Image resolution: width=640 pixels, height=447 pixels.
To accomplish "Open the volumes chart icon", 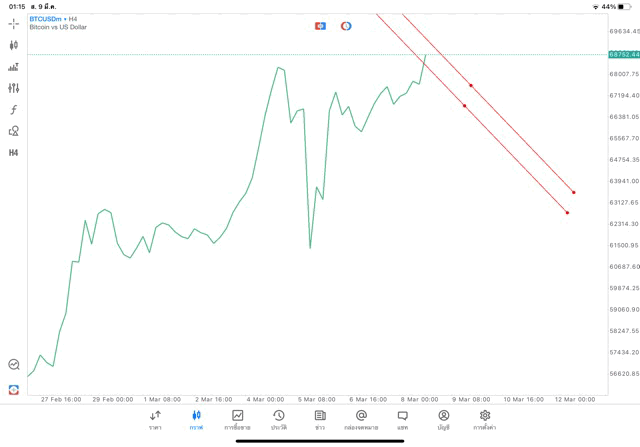I will [14, 67].
